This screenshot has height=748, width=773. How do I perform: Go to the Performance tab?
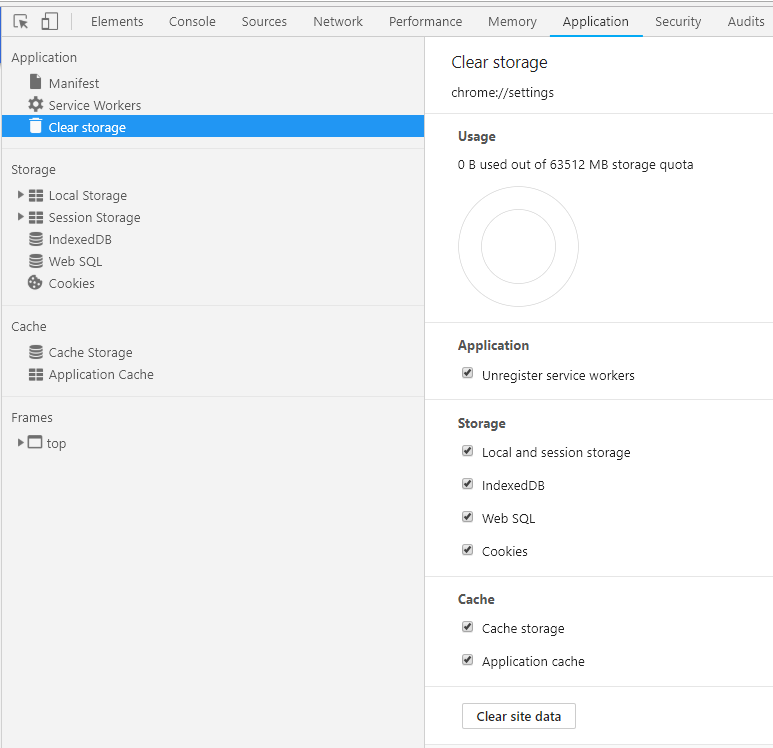pyautogui.click(x=425, y=22)
